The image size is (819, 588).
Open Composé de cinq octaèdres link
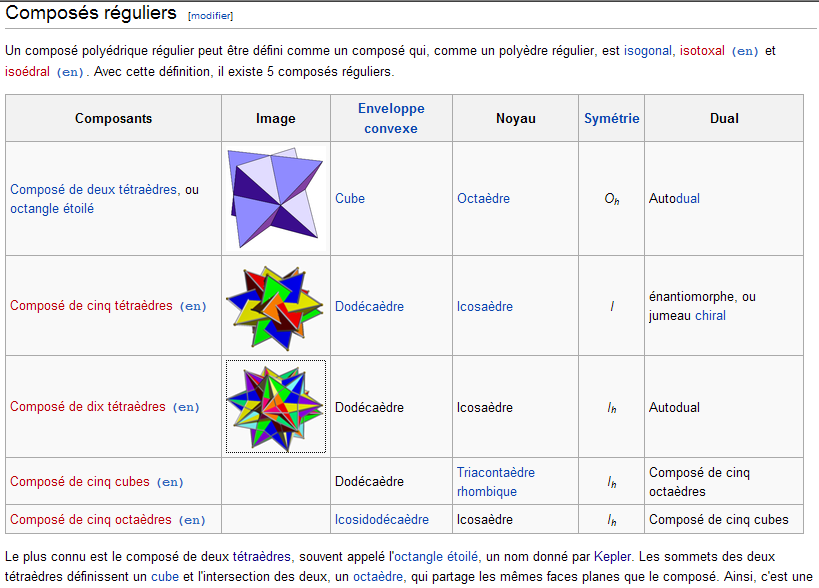tap(90, 520)
